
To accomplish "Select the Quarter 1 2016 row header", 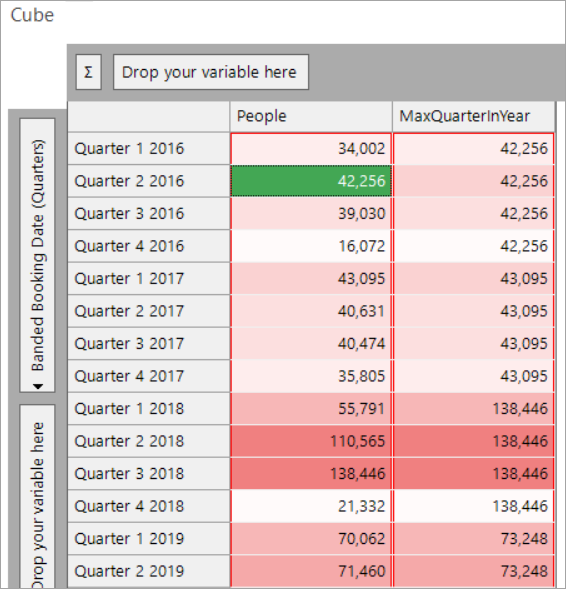I will coord(149,148).
